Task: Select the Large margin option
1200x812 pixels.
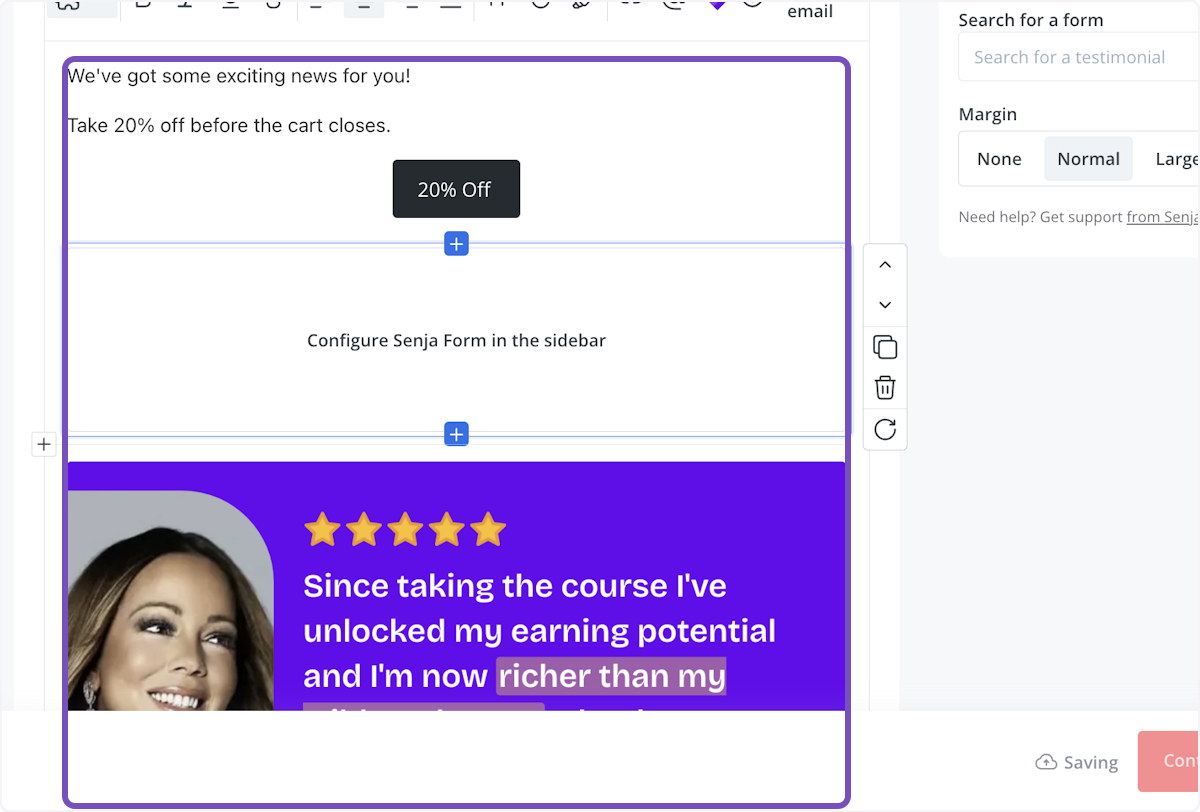Action: click(x=1176, y=158)
